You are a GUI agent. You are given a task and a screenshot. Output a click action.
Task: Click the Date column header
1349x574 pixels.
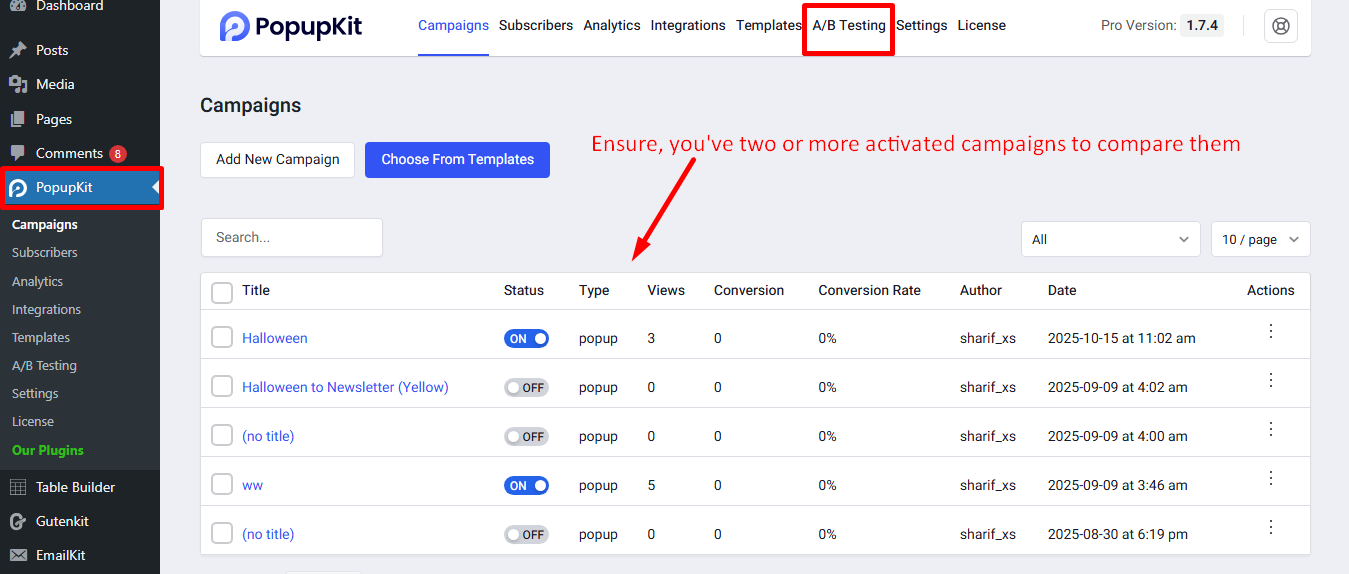[x=1062, y=290]
